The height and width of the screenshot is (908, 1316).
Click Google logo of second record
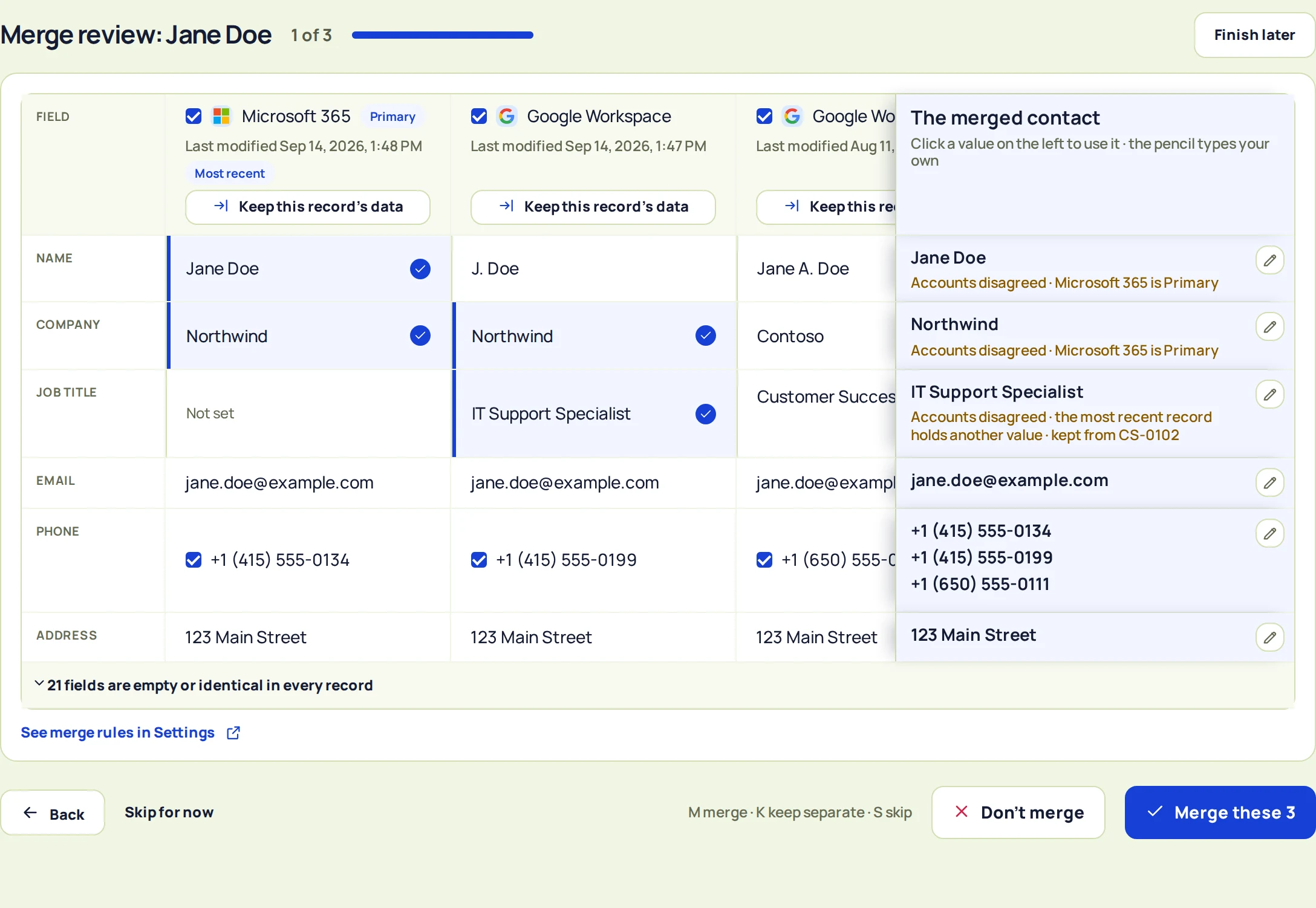tap(507, 116)
